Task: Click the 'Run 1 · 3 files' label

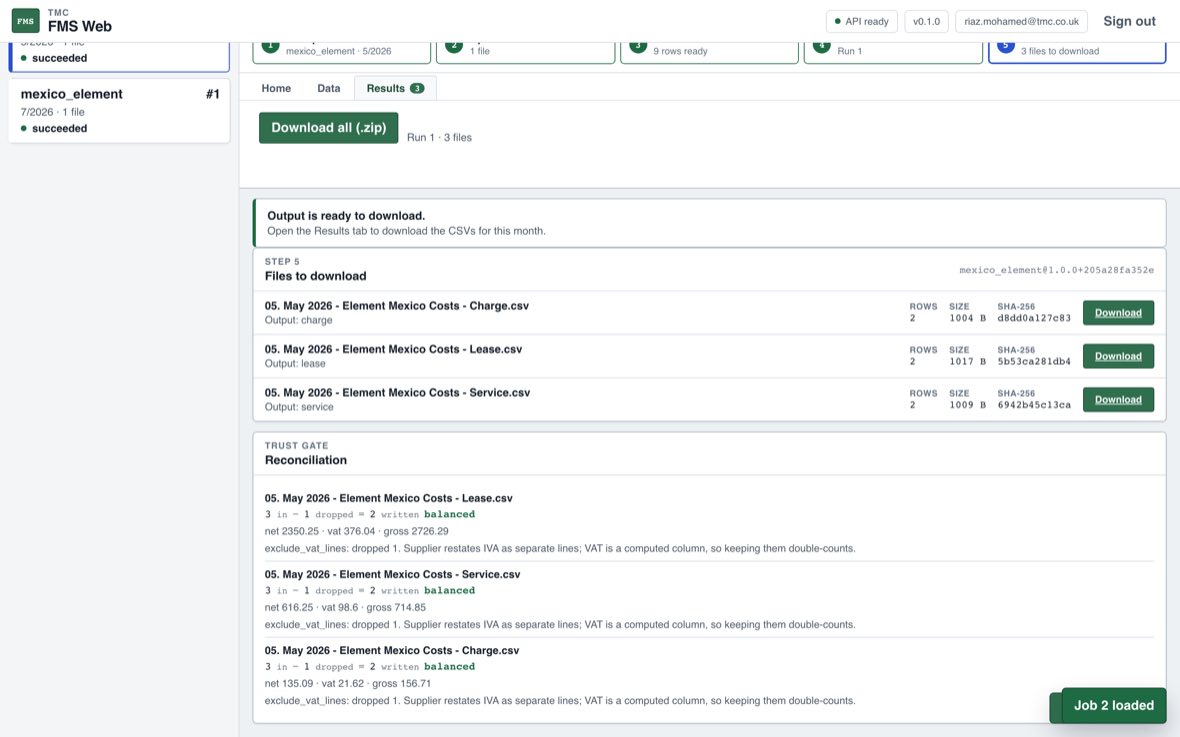Action: pos(439,138)
